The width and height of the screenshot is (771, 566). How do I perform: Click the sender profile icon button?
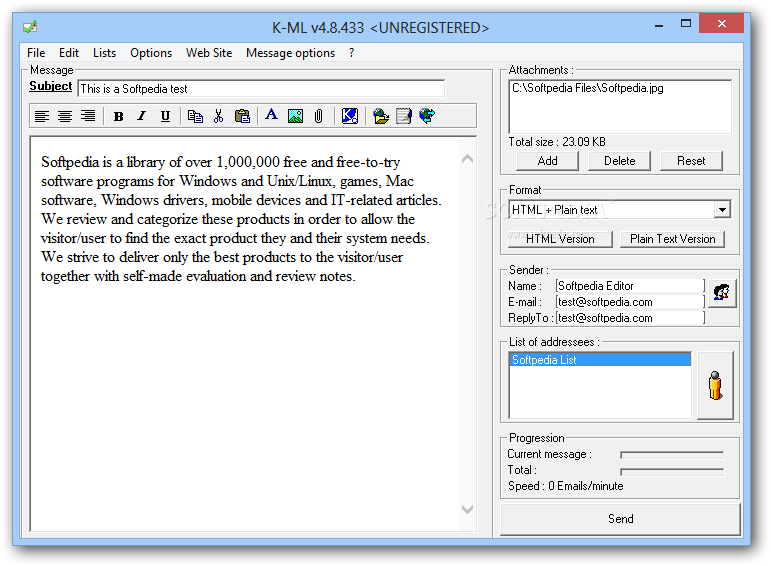point(721,293)
